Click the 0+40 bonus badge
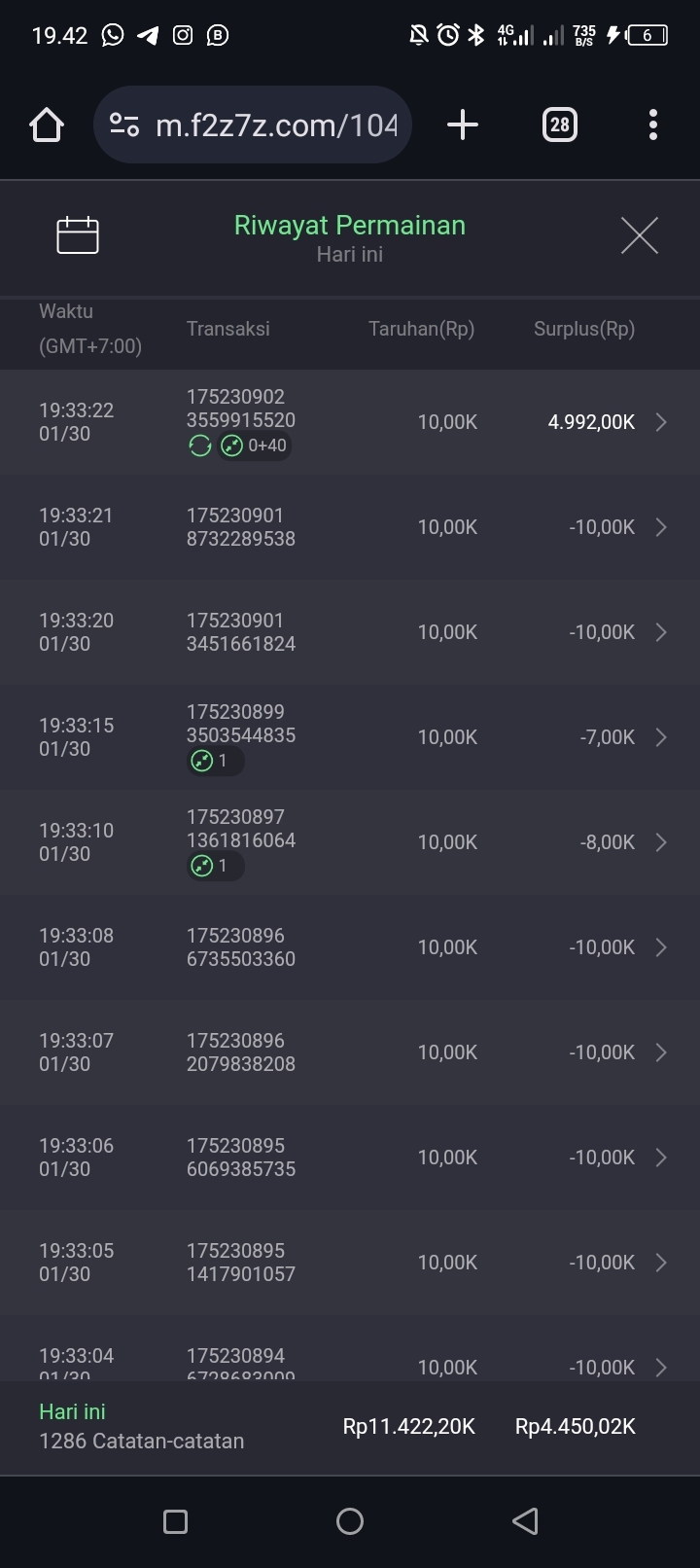The height and width of the screenshot is (1568, 700). point(255,446)
